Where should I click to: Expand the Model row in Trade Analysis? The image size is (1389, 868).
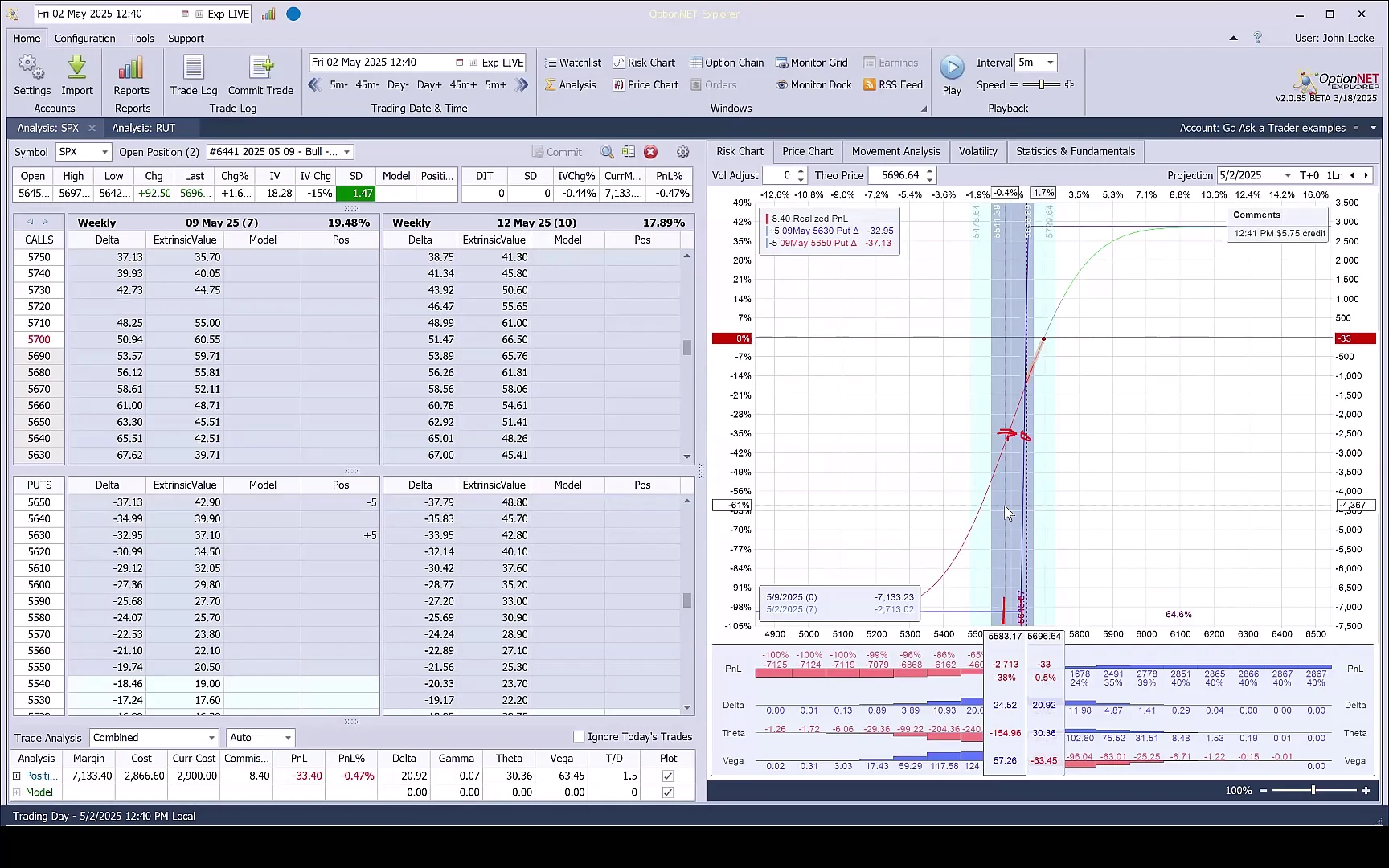[17, 792]
